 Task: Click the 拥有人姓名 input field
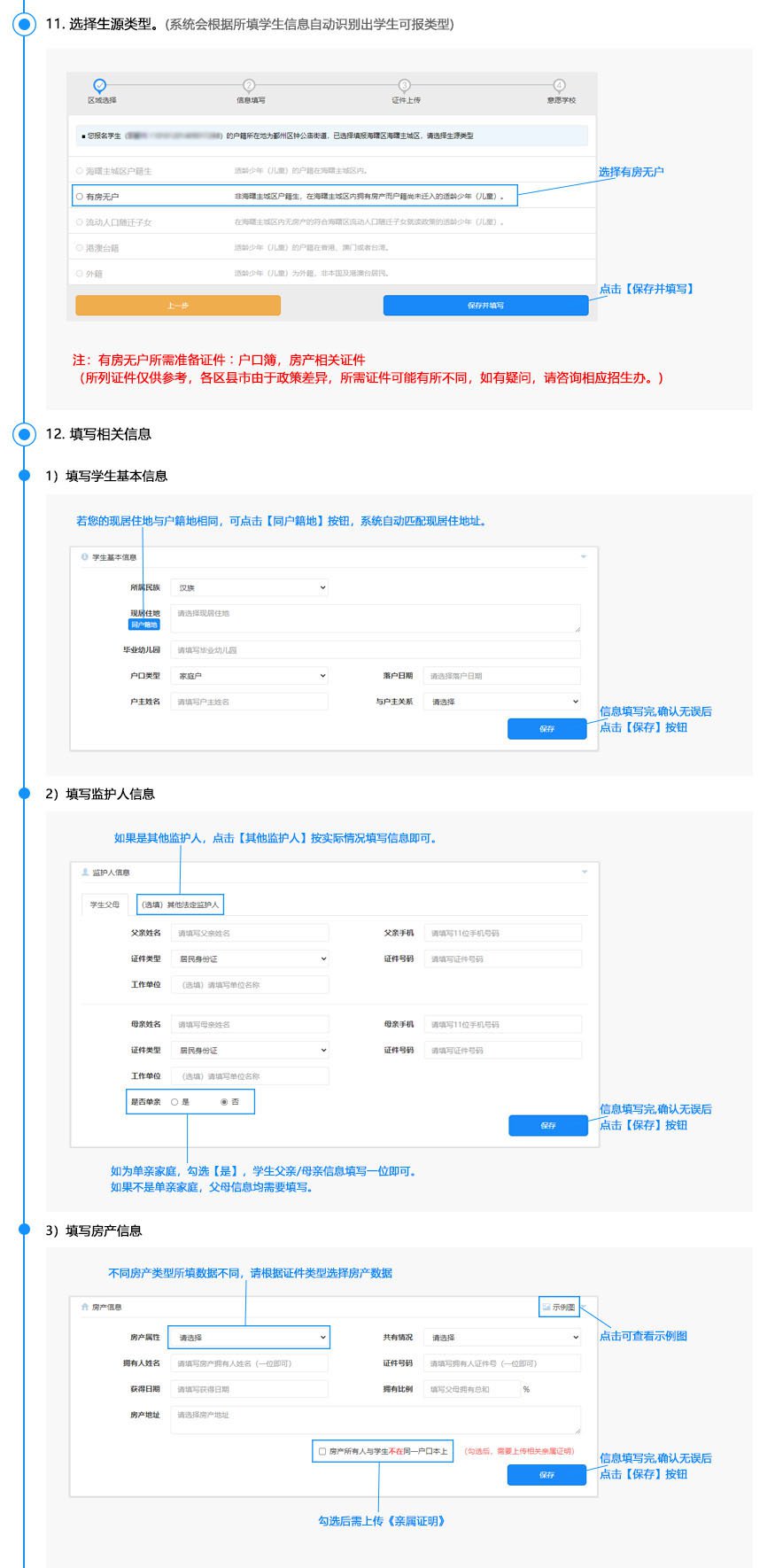click(250, 1363)
